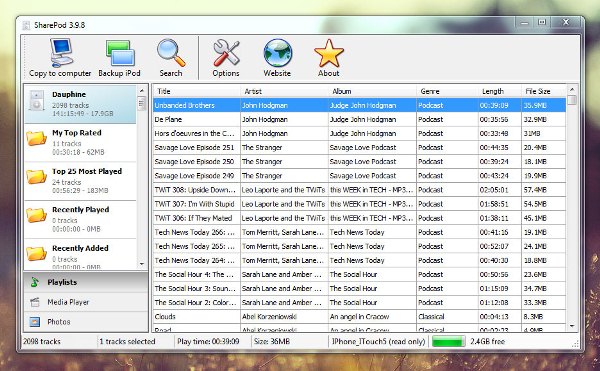Image resolution: width=600 pixels, height=371 pixels.
Task: Switch to the Photos section
Action: coord(86,322)
